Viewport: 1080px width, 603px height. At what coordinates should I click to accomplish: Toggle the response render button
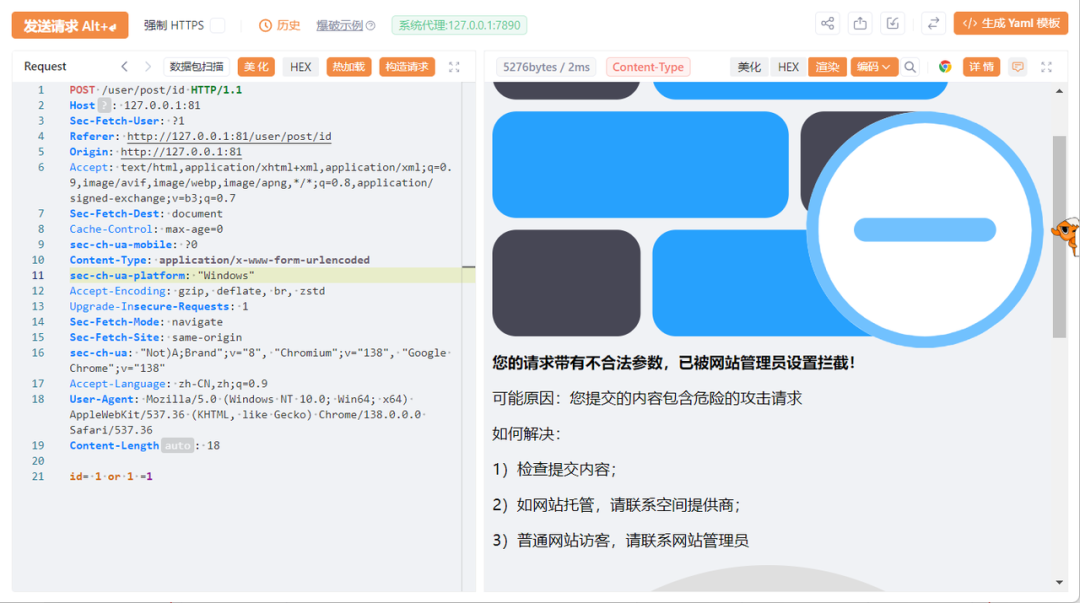(827, 67)
